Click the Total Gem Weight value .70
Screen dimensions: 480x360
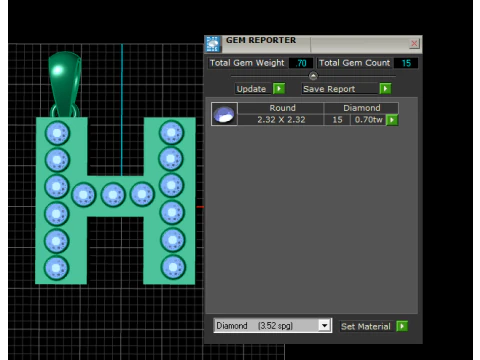(x=301, y=63)
